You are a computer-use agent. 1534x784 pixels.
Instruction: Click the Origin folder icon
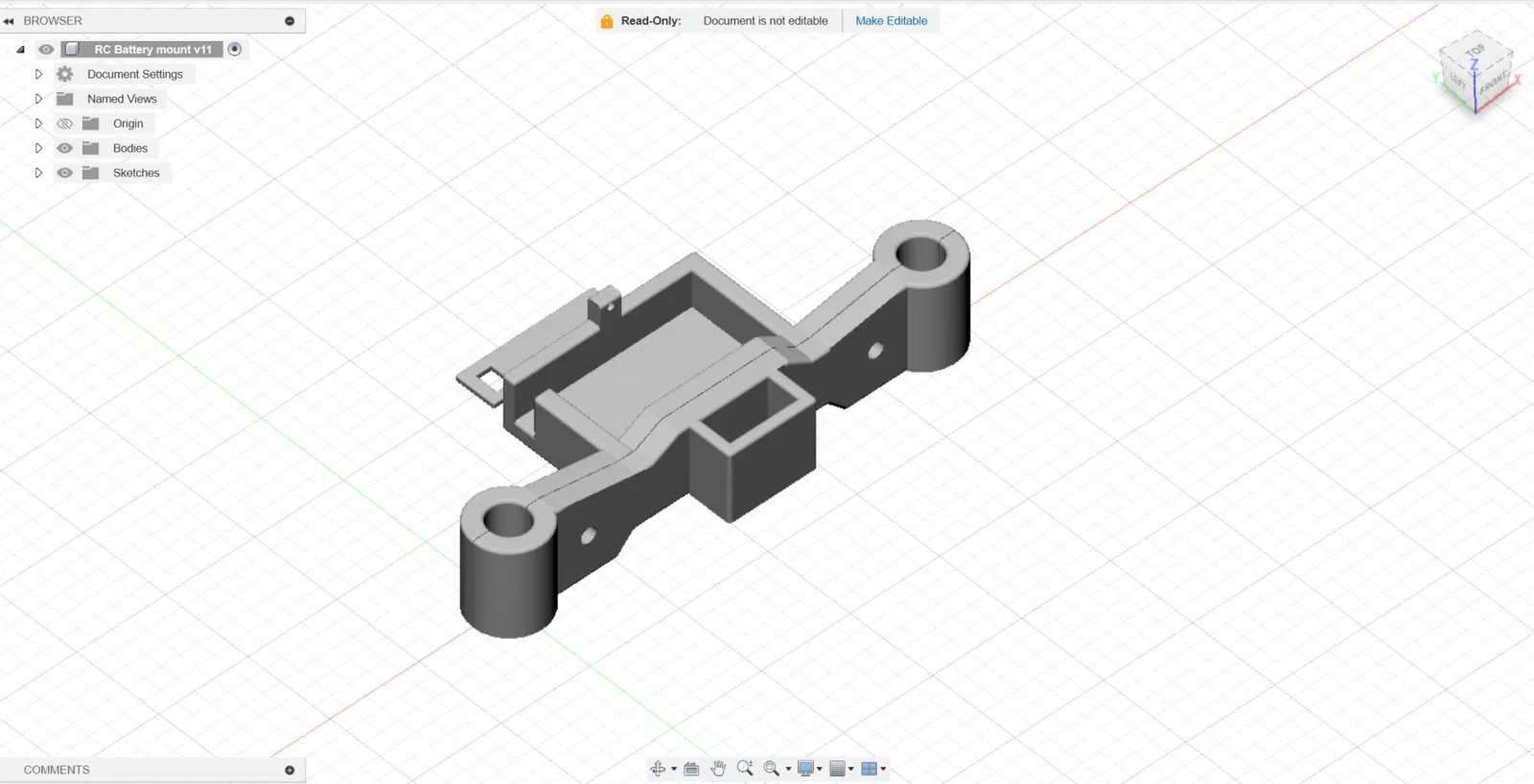(x=91, y=124)
